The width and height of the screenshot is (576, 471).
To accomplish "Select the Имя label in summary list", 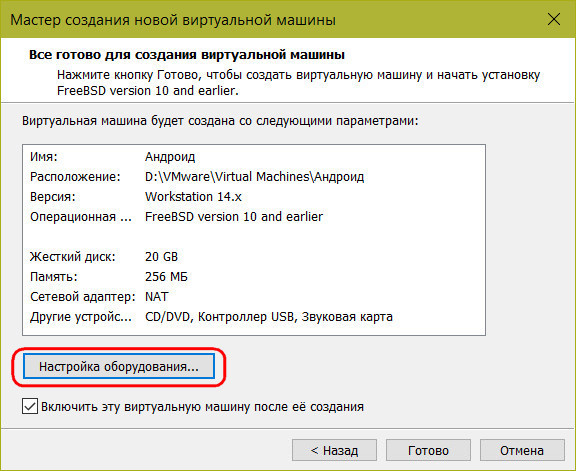I will point(44,157).
